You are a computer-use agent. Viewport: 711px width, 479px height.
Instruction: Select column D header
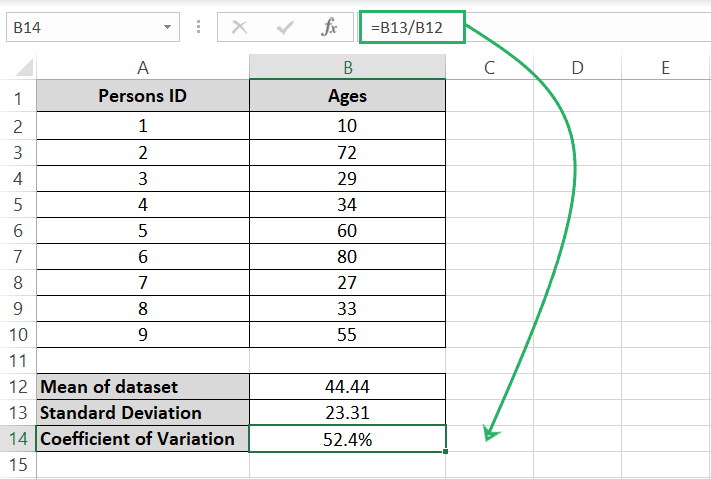click(577, 68)
